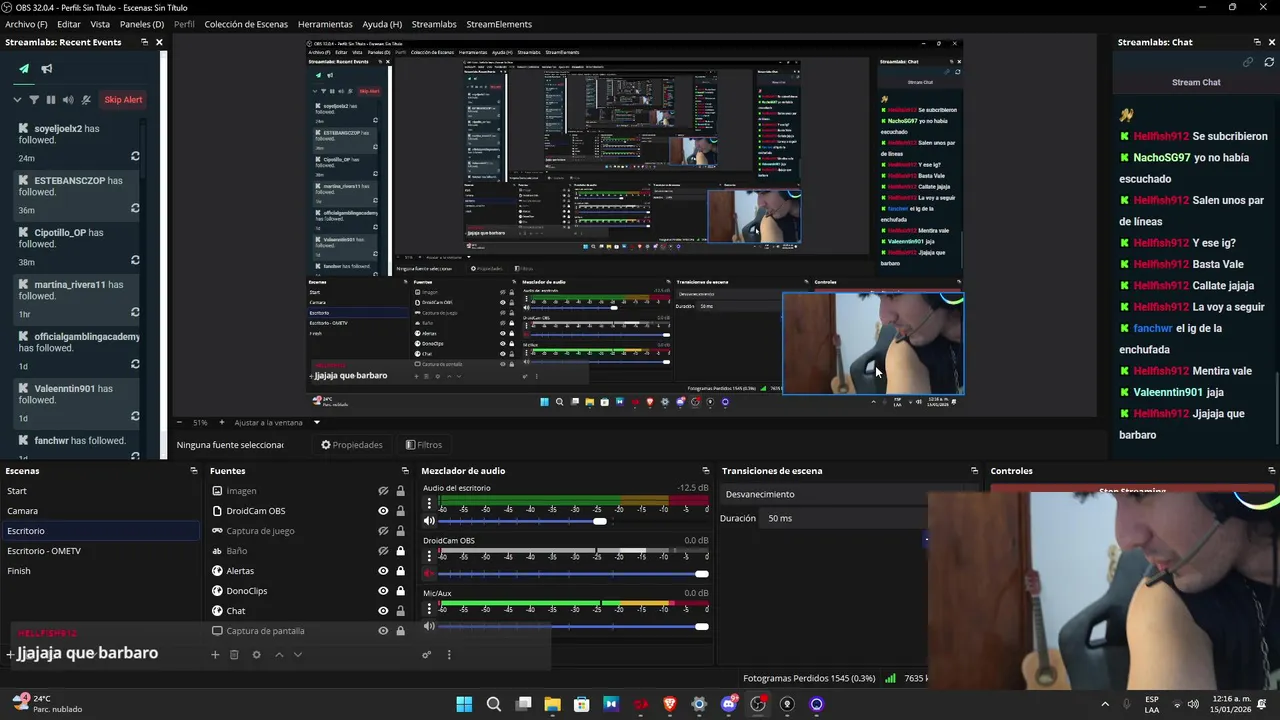1280x720 pixels.
Task: Select the Camara scene
Action: click(x=100, y=511)
